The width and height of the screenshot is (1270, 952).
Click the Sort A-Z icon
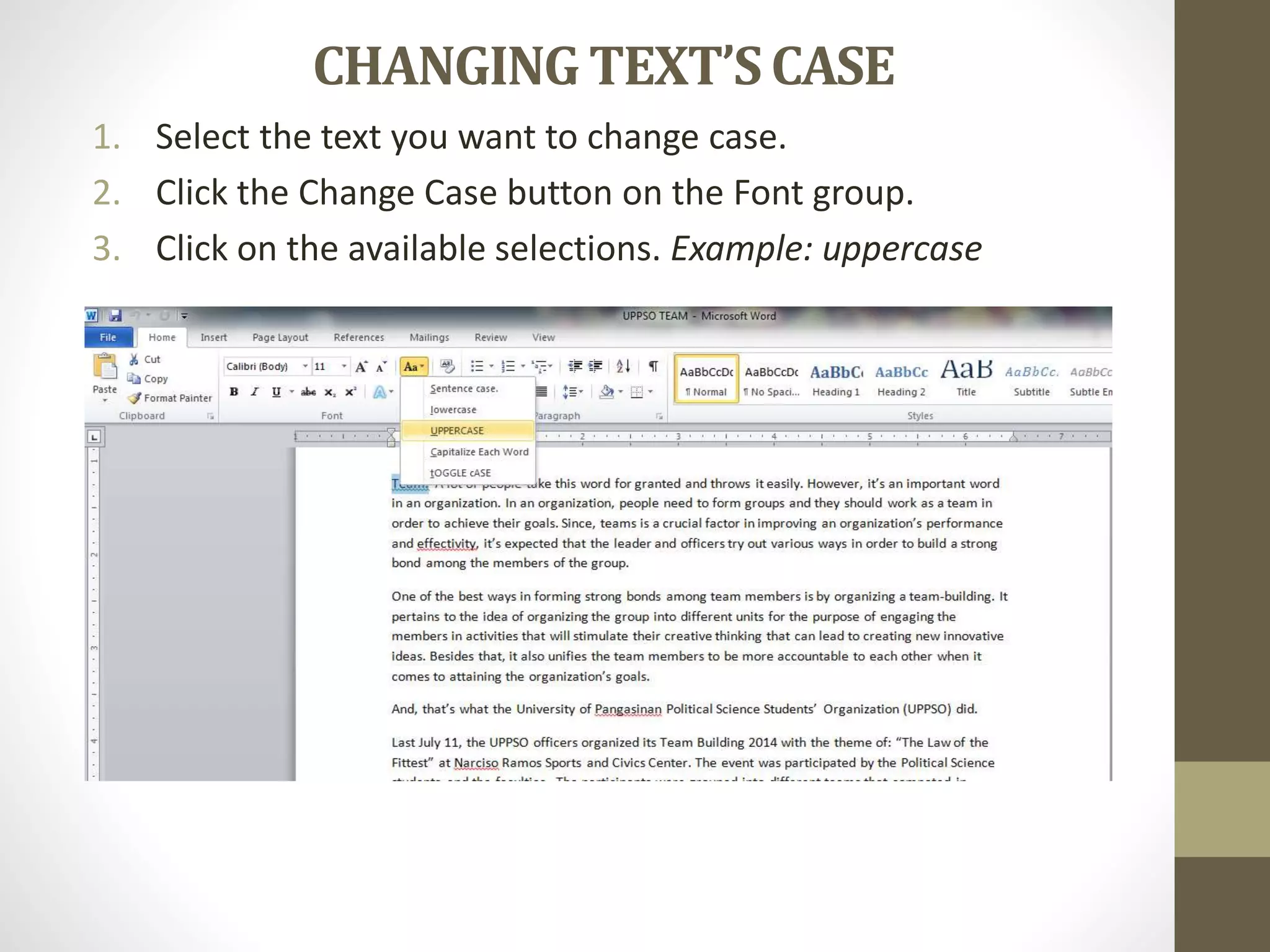click(623, 366)
